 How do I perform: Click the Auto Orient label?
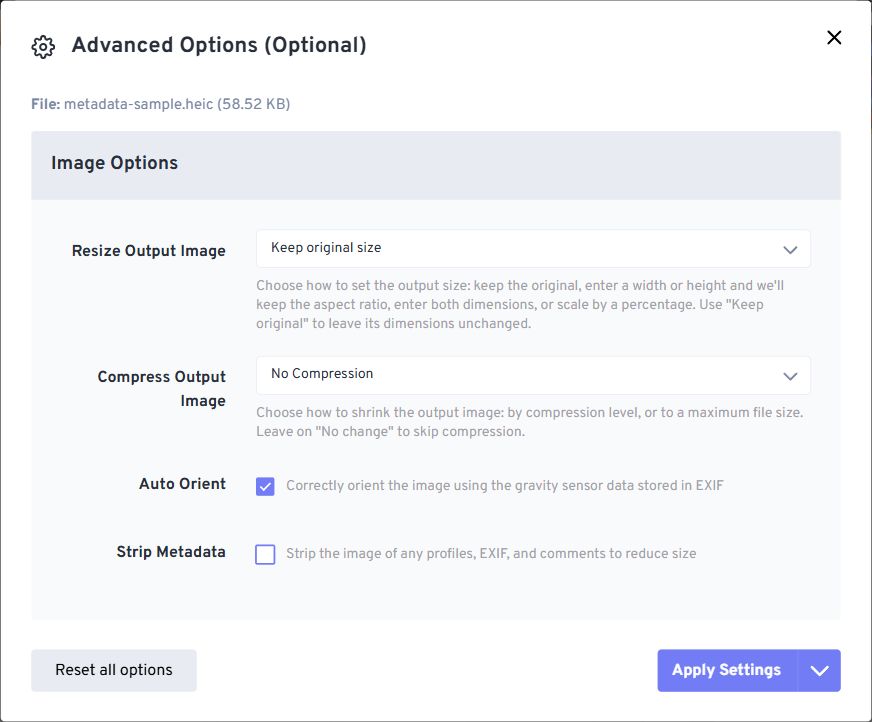[182, 483]
